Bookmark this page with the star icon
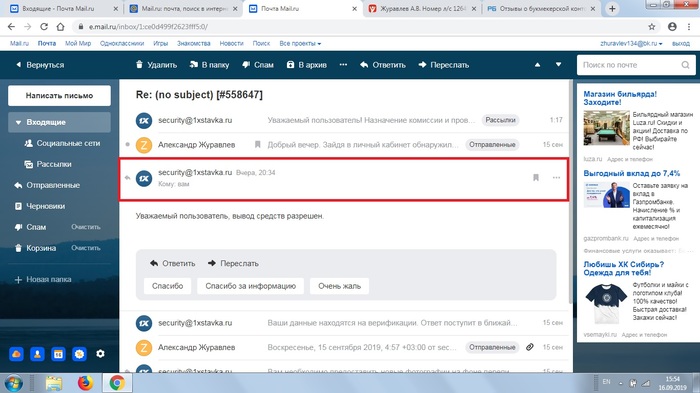The image size is (700, 393). (x=652, y=27)
